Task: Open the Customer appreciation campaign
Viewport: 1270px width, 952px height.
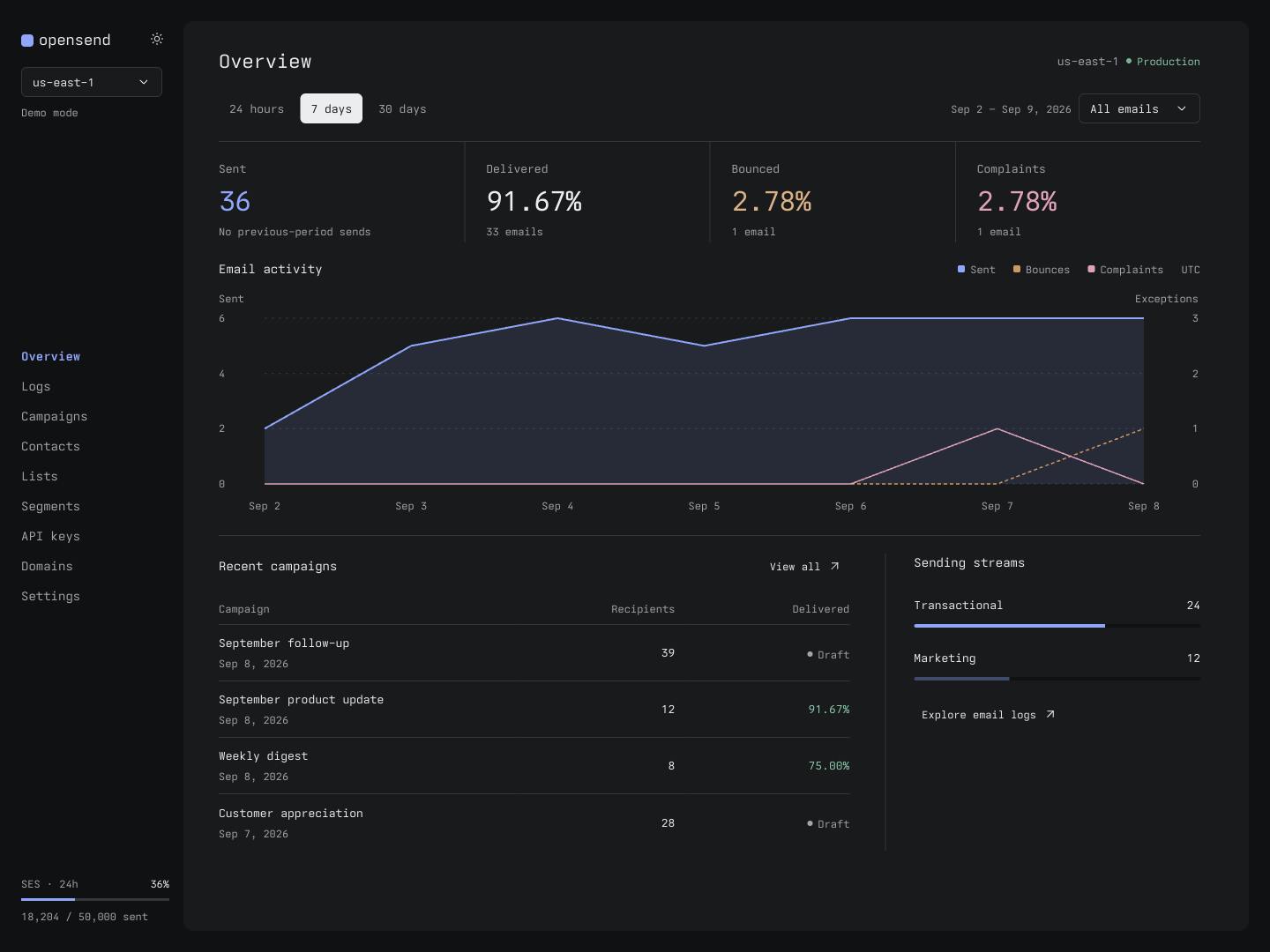Action: (534, 822)
